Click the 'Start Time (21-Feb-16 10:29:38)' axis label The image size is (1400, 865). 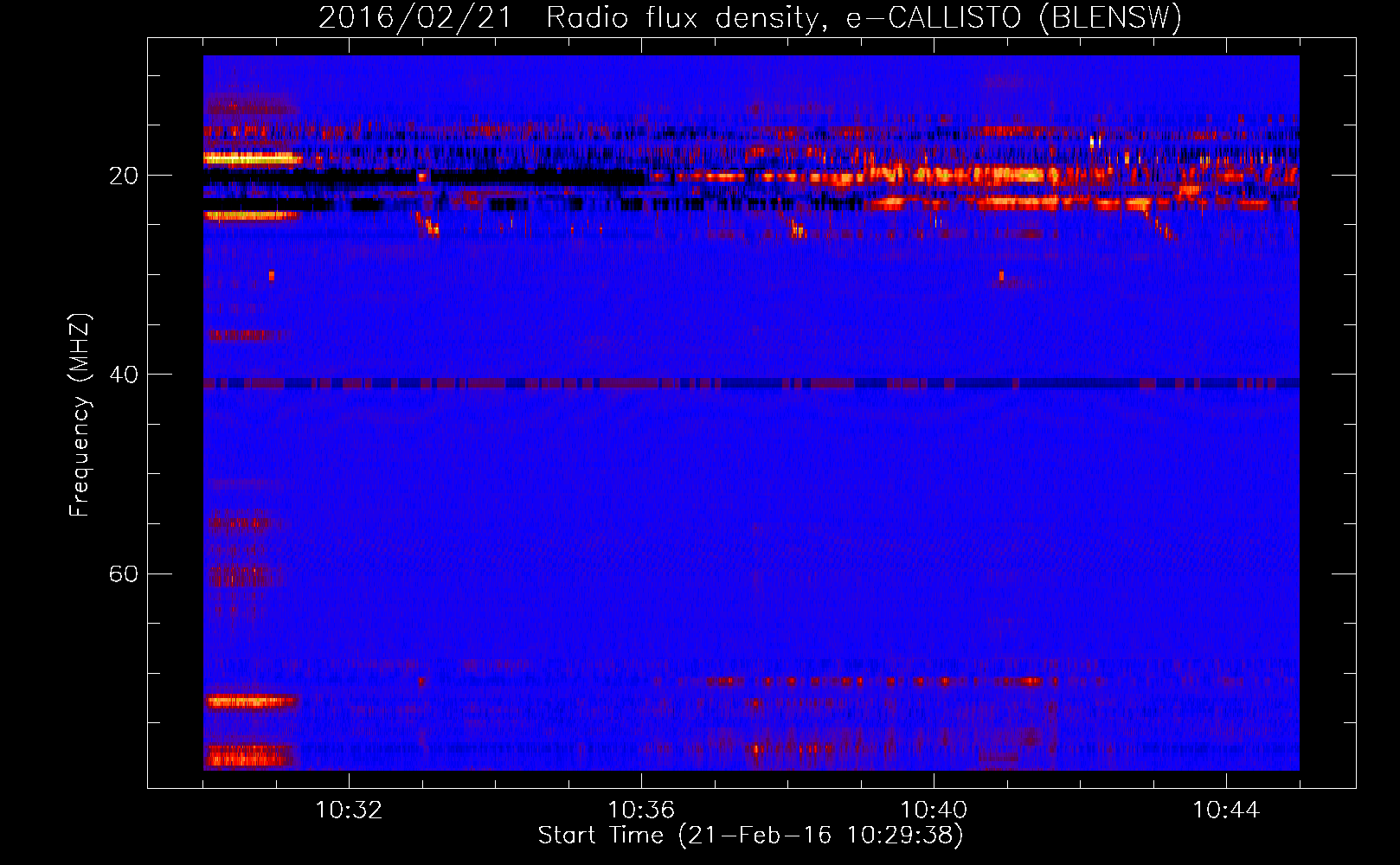point(750,836)
